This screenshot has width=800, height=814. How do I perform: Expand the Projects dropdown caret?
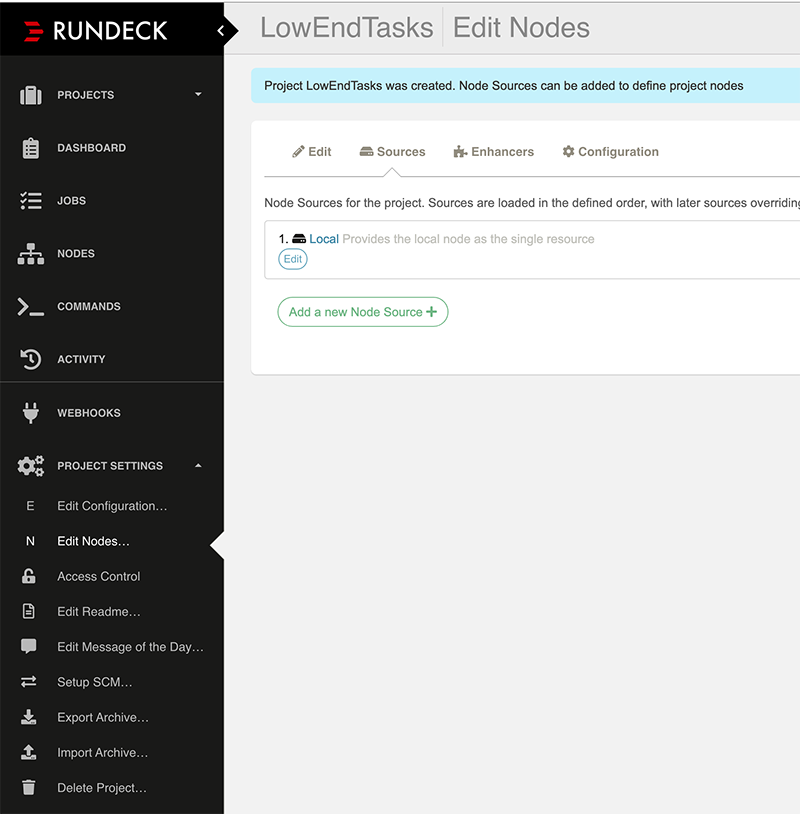[198, 94]
